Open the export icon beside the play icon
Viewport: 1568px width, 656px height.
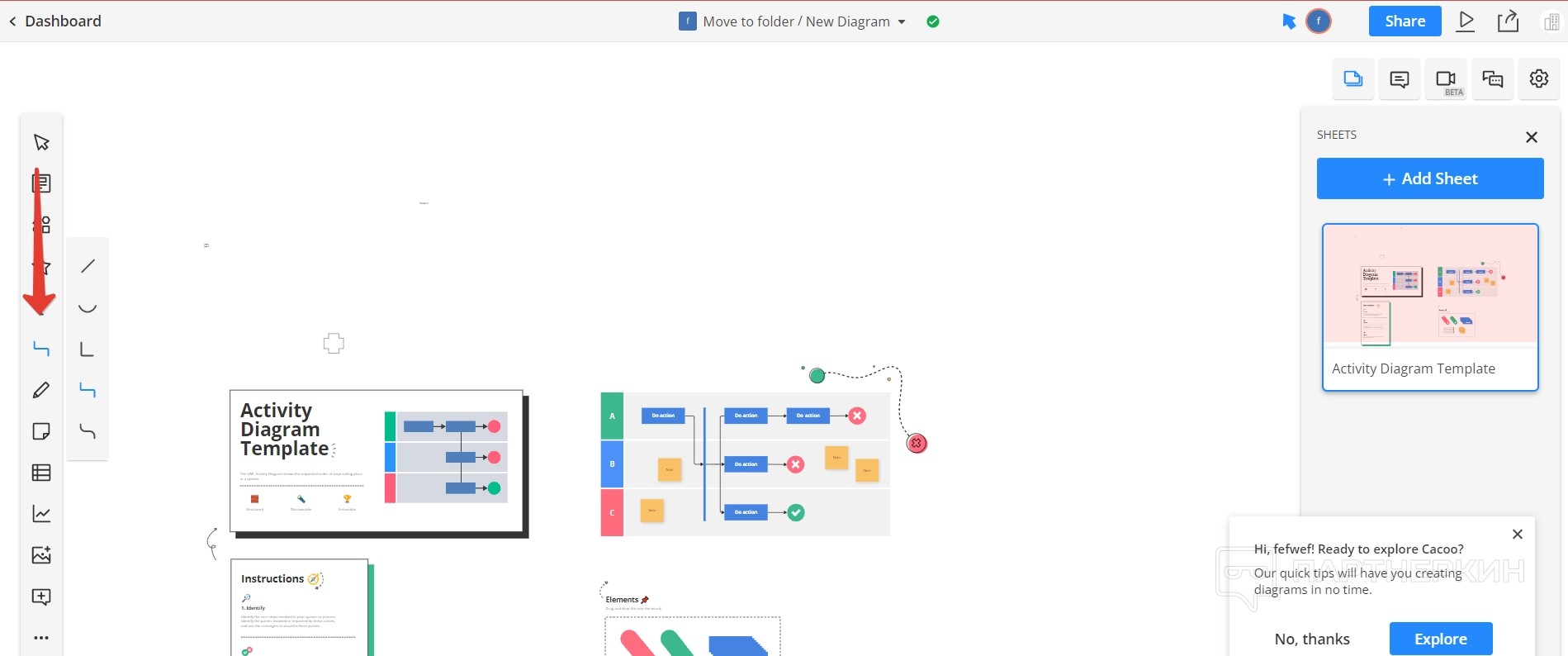[x=1509, y=21]
